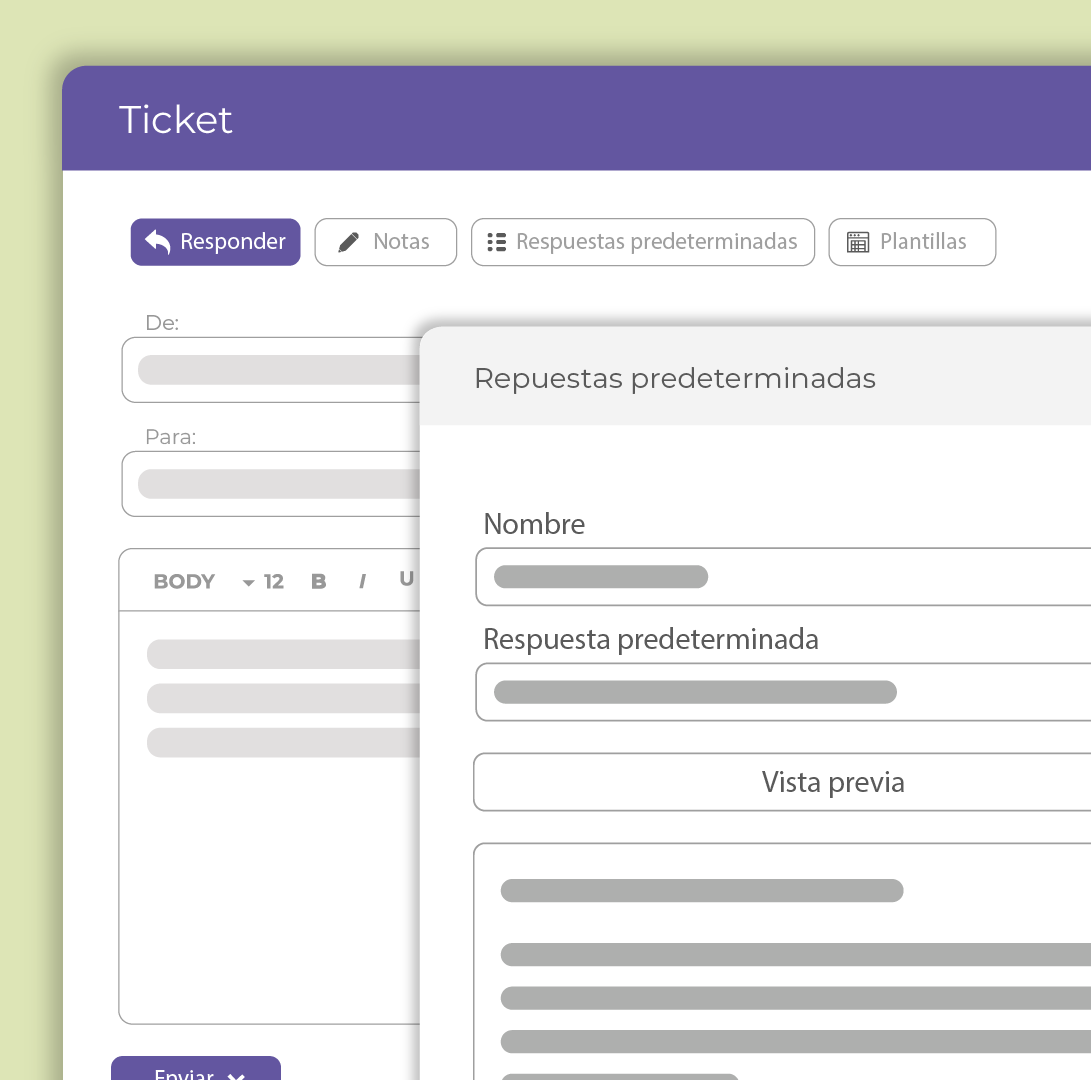Open the Plantillas tab
The image size is (1091, 1080).
click(912, 242)
